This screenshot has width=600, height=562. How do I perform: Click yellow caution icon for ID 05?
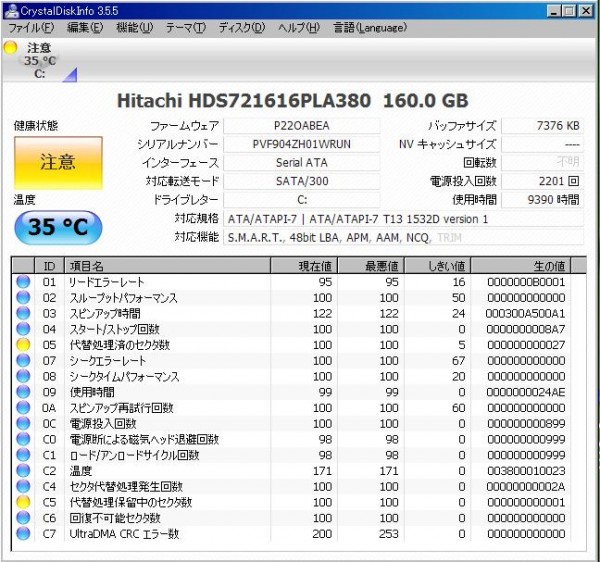[23, 344]
